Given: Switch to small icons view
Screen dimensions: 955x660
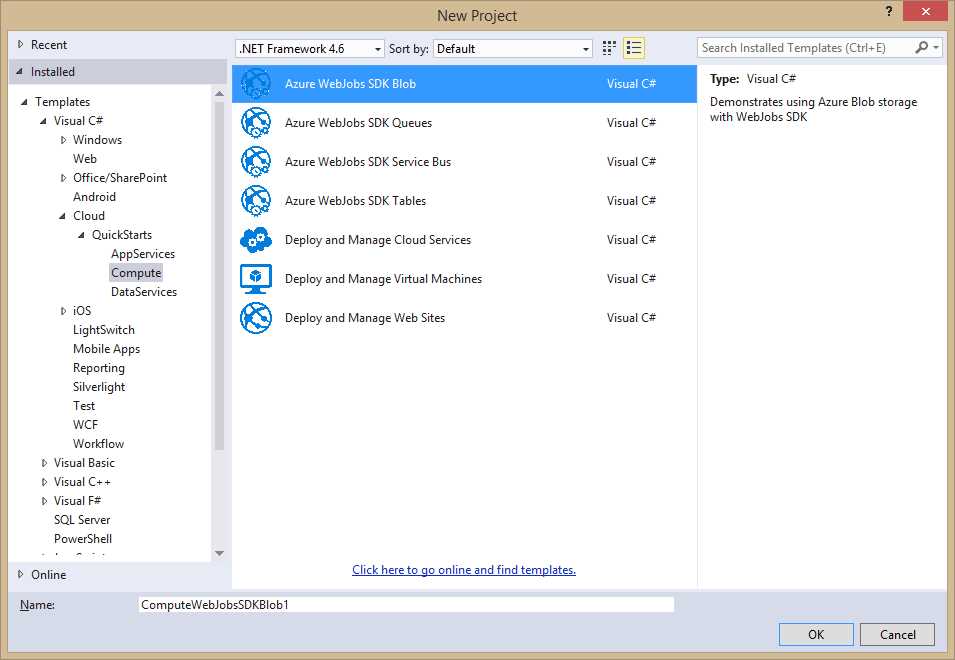Looking at the screenshot, I should (x=634, y=47).
